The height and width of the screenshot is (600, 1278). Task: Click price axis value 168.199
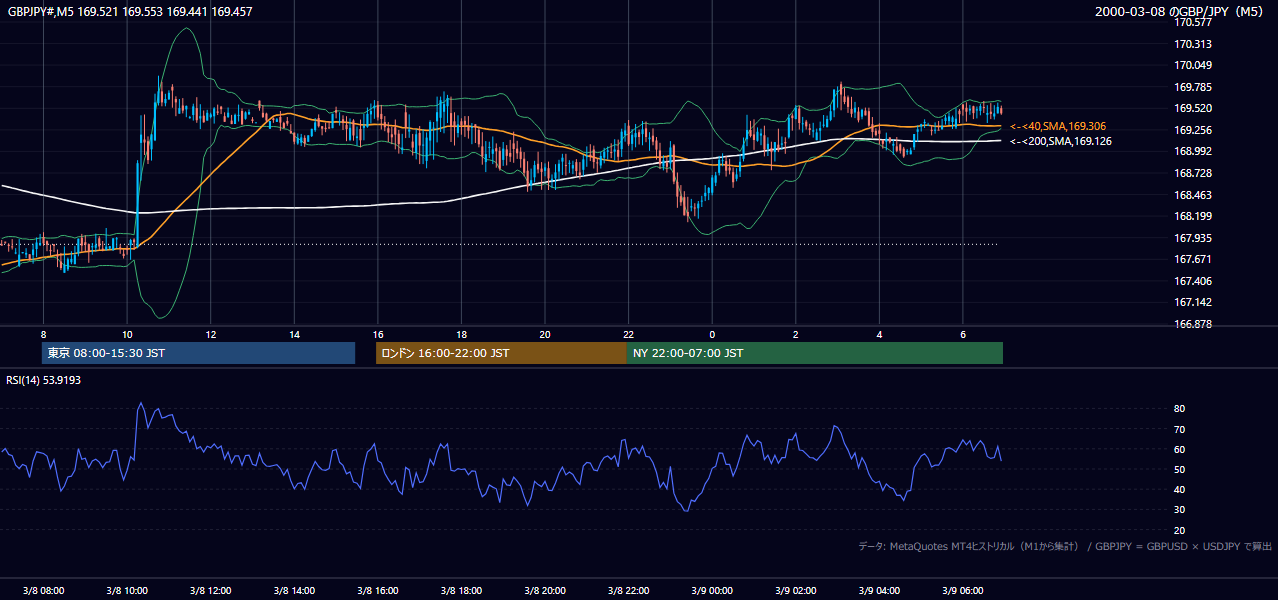click(1192, 216)
